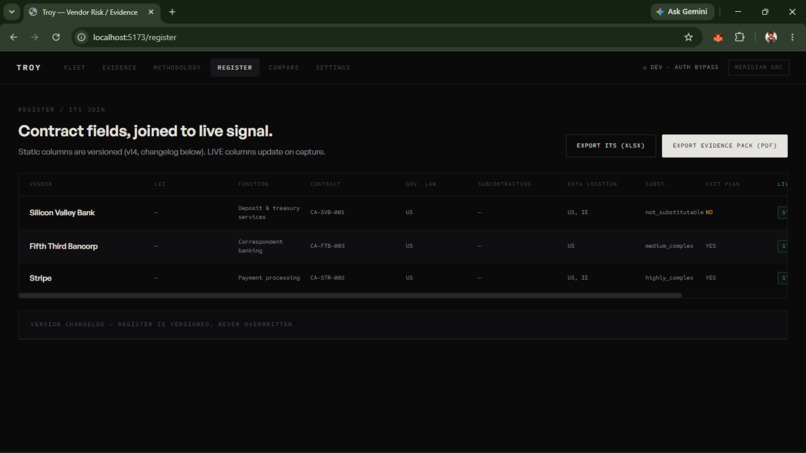Go to the Compare tab
The width and height of the screenshot is (806, 453).
click(284, 67)
